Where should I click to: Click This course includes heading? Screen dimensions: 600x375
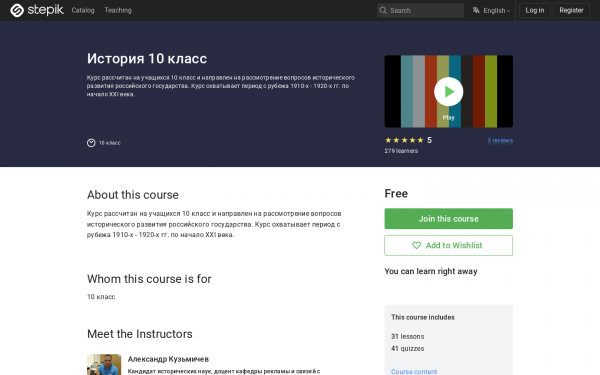pos(423,317)
